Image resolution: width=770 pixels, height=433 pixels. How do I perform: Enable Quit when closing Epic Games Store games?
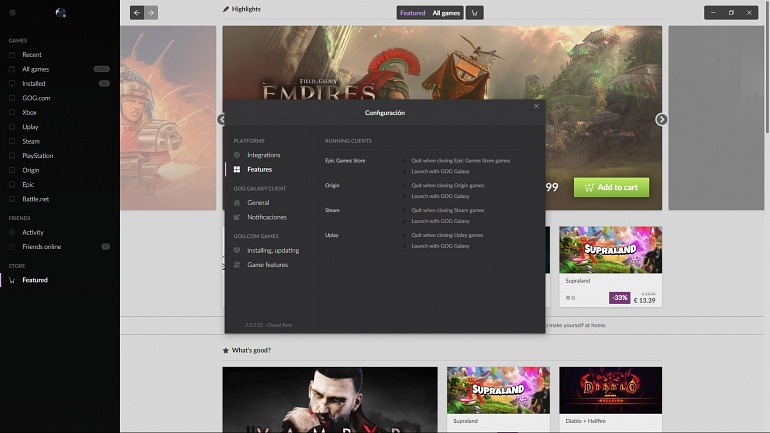pos(404,161)
